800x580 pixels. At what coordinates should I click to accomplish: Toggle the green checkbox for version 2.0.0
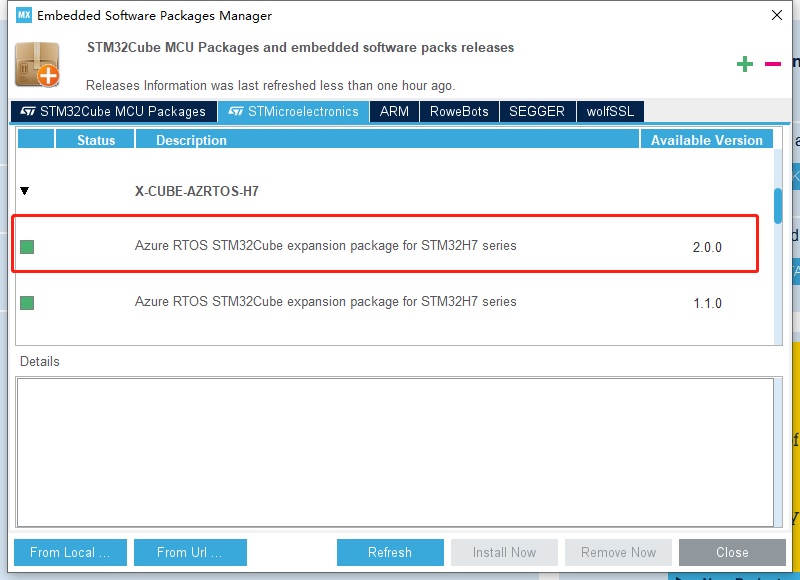click(x=27, y=247)
